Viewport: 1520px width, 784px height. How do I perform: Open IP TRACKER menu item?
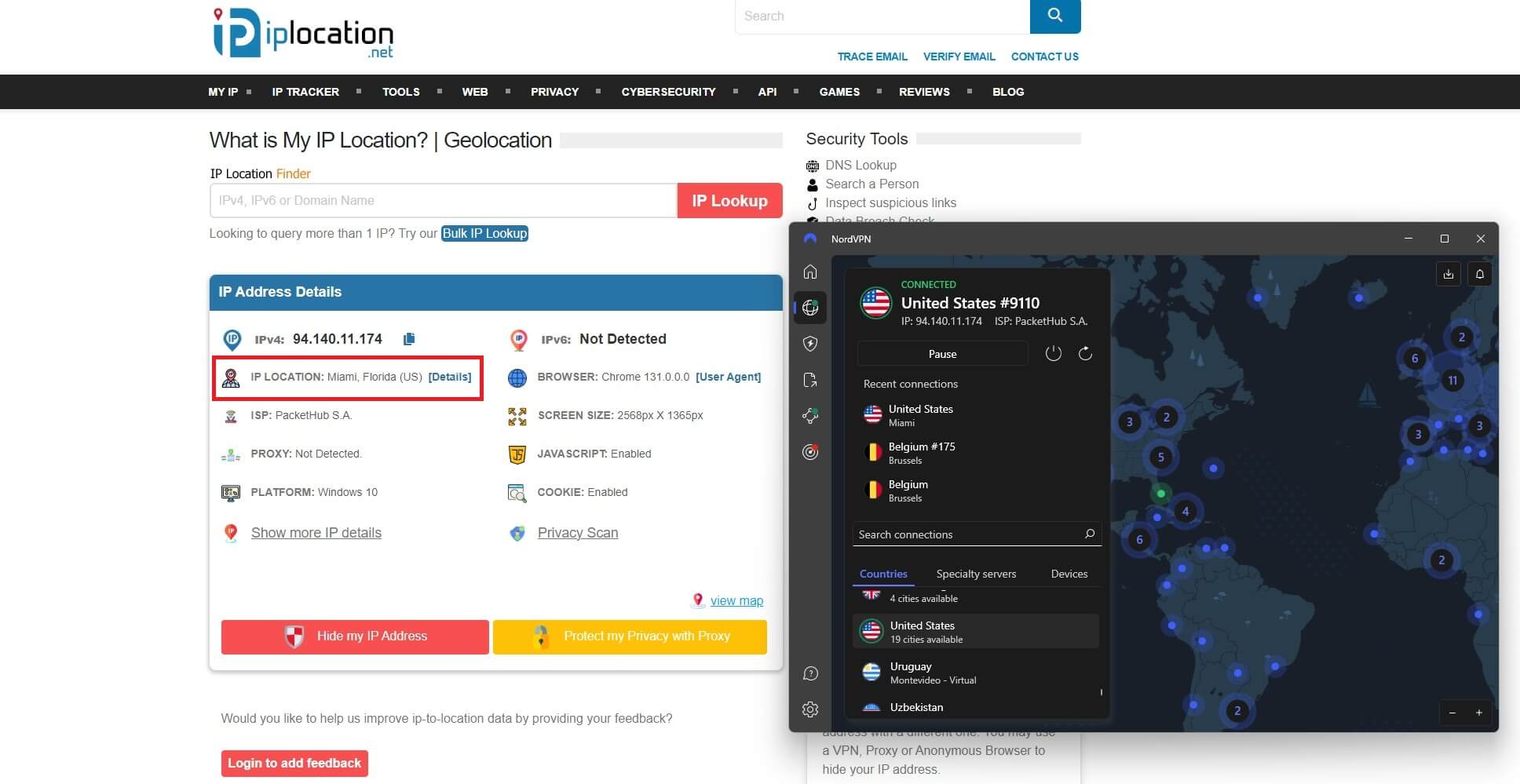305,92
